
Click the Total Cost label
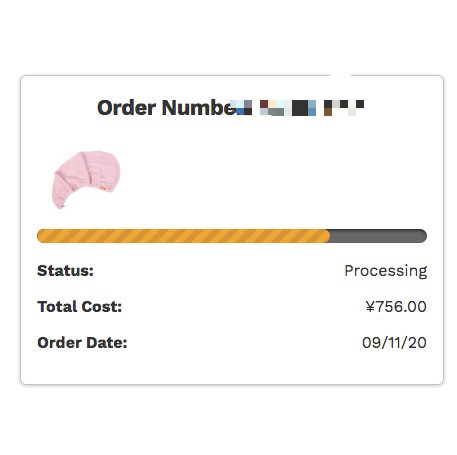coord(80,306)
